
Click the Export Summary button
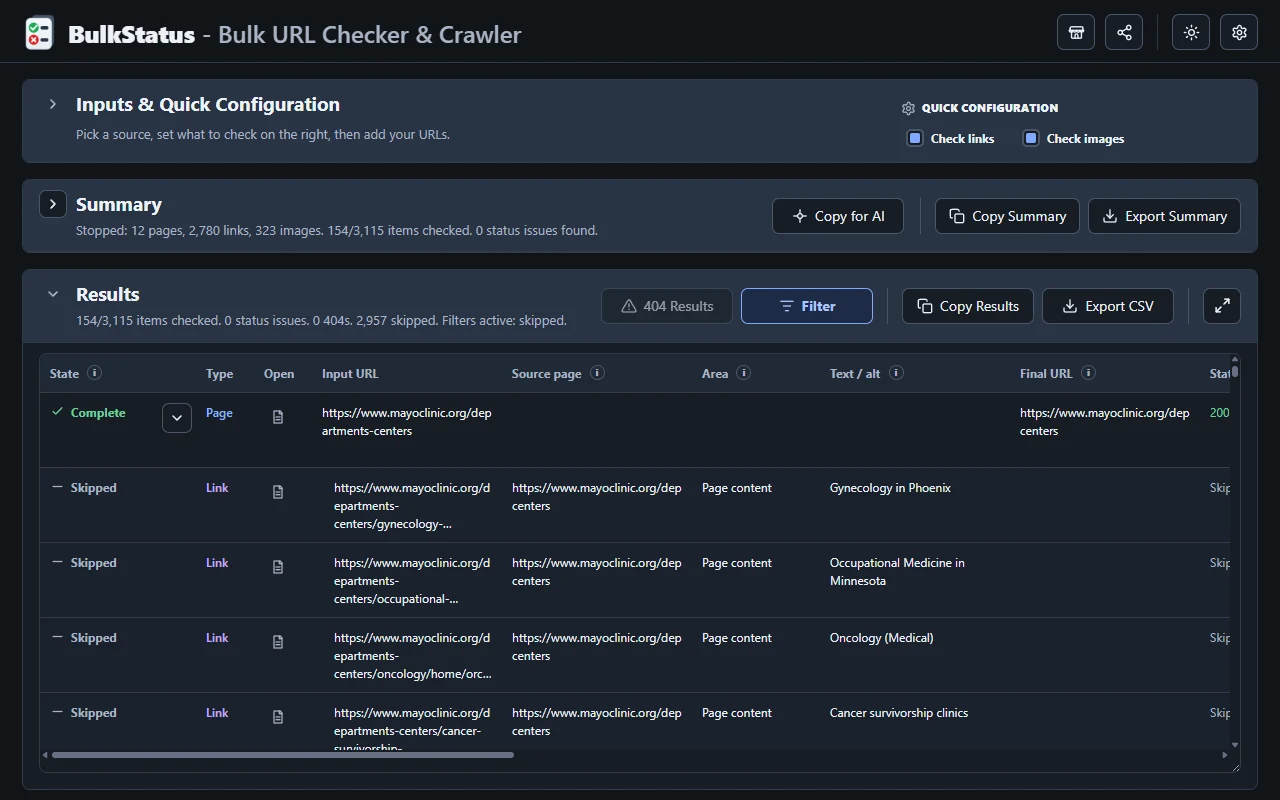(x=1164, y=216)
